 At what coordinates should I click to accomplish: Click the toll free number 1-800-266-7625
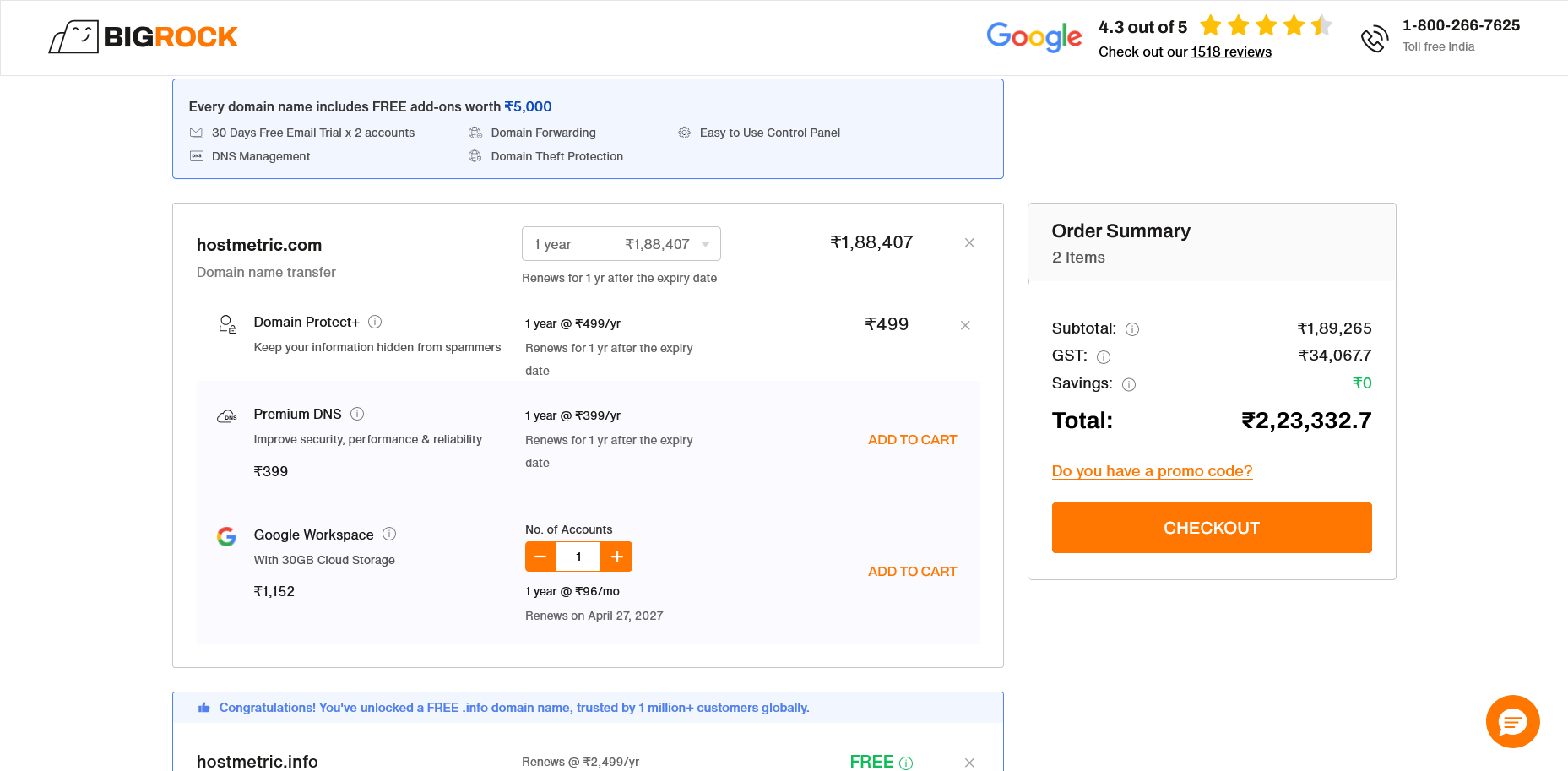(1461, 25)
